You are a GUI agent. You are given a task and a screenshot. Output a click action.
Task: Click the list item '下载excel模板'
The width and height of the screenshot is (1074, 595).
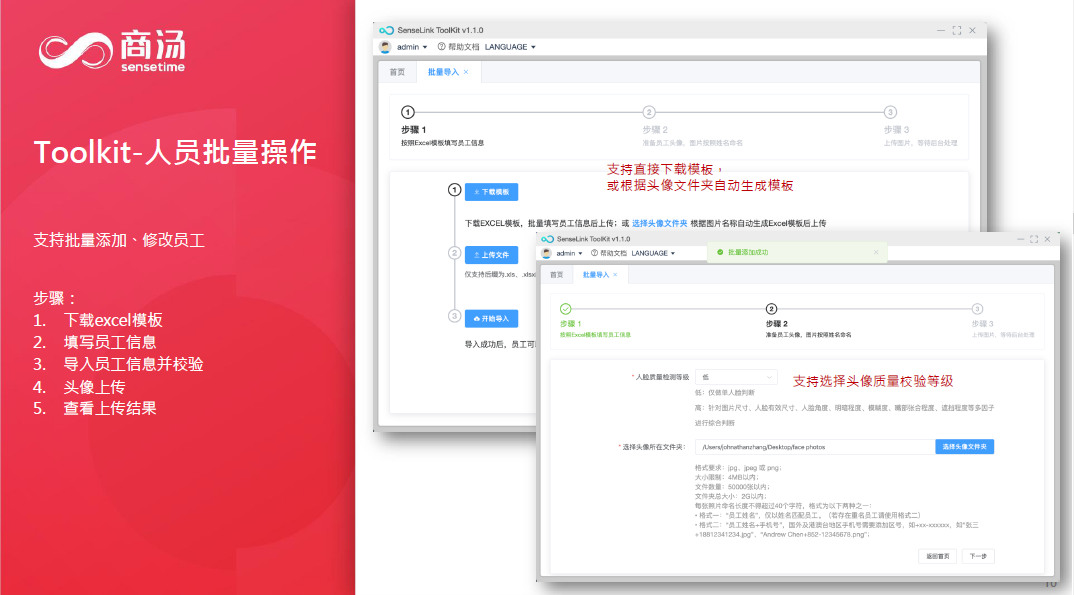113,320
